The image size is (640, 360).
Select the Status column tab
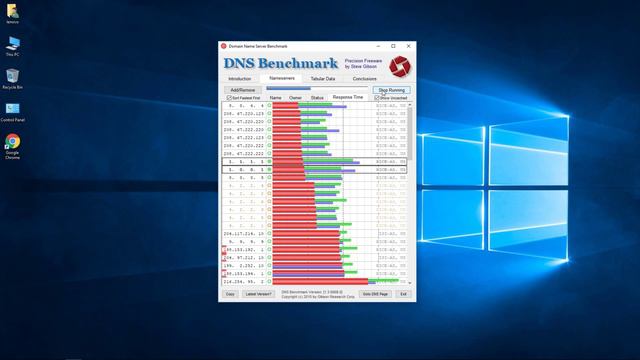tap(317, 98)
